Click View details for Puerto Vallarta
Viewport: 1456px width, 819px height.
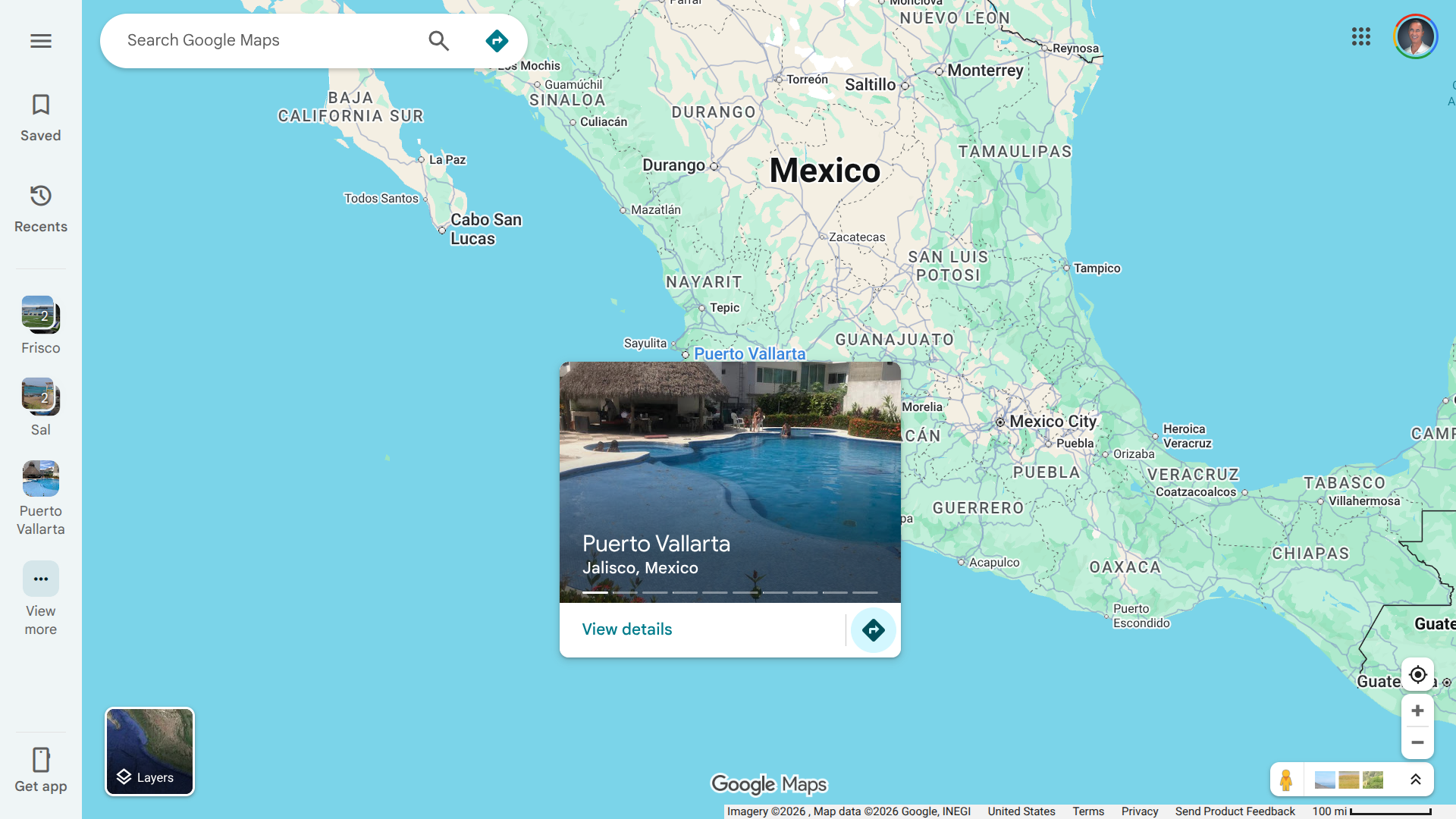(626, 629)
